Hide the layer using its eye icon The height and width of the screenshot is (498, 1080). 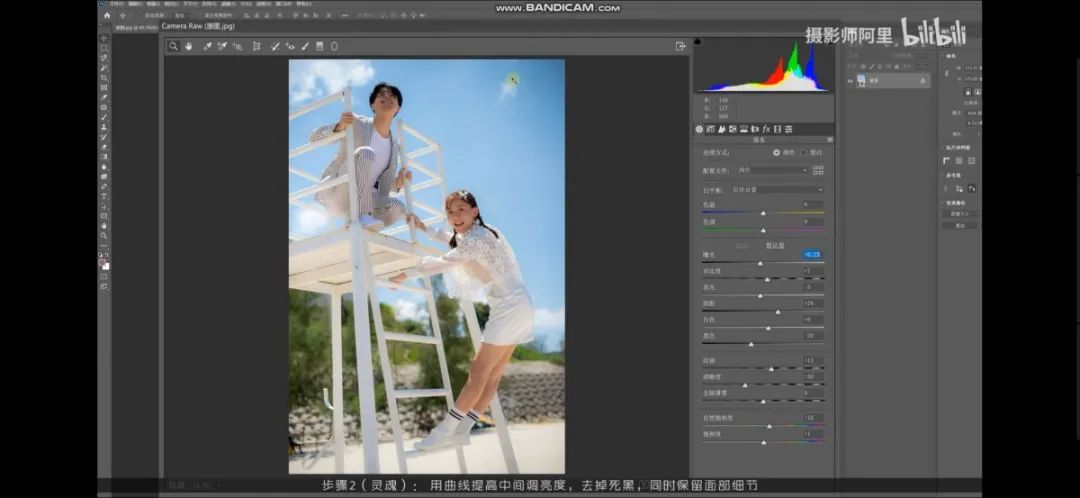(850, 81)
